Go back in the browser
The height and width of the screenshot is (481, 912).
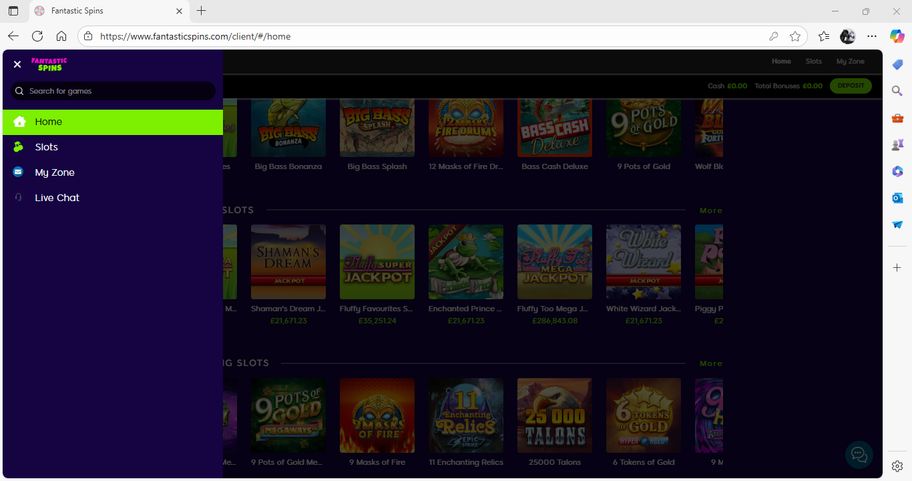click(13, 36)
